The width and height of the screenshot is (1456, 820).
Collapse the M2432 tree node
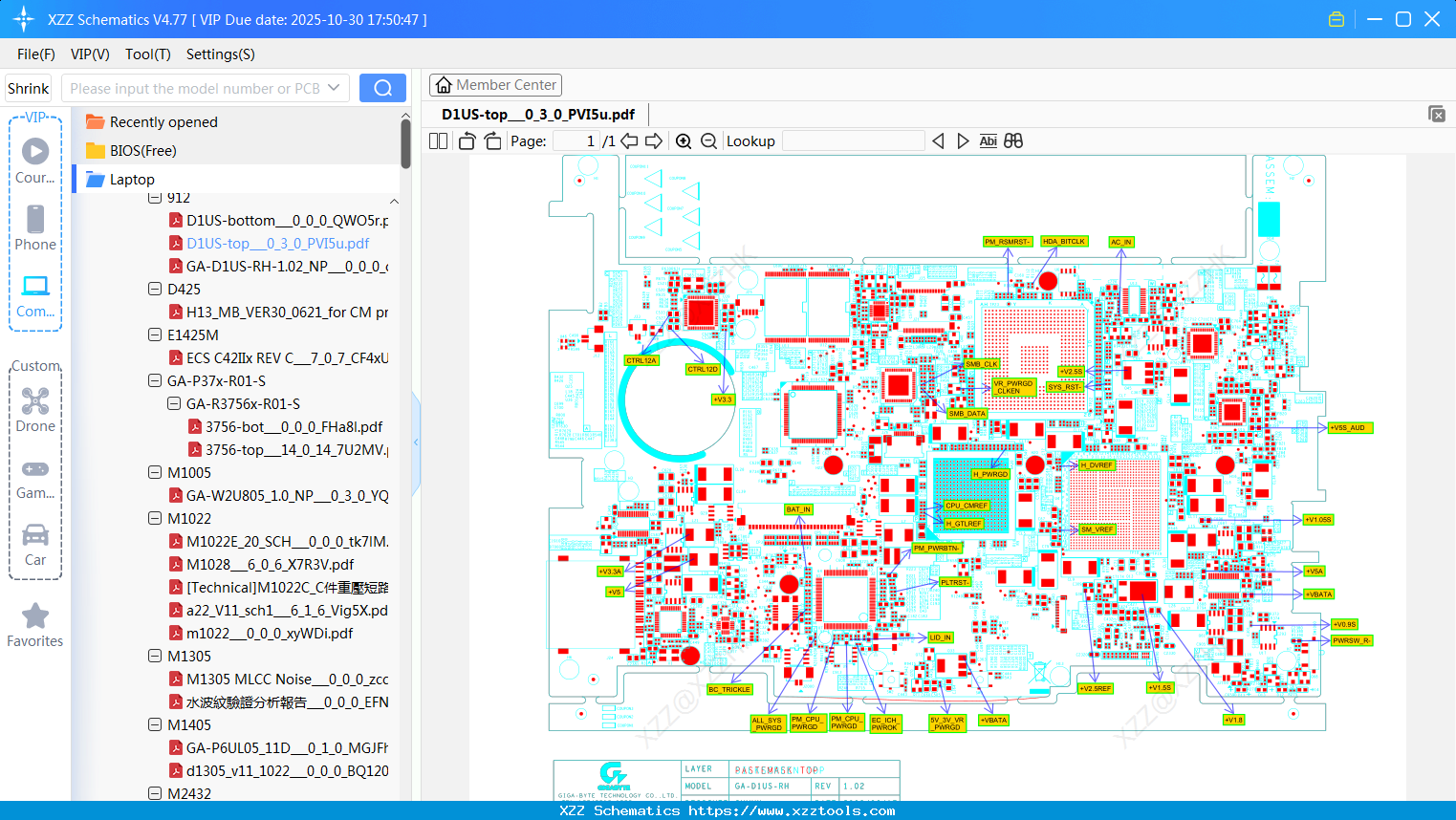(155, 793)
